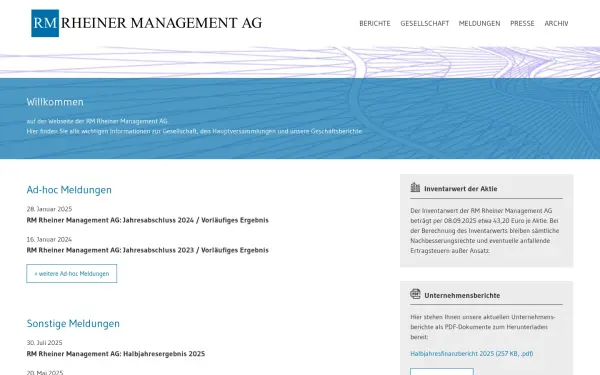The width and height of the screenshot is (600, 375).
Task: Click the Willkommen banner heading
Action: click(55, 102)
